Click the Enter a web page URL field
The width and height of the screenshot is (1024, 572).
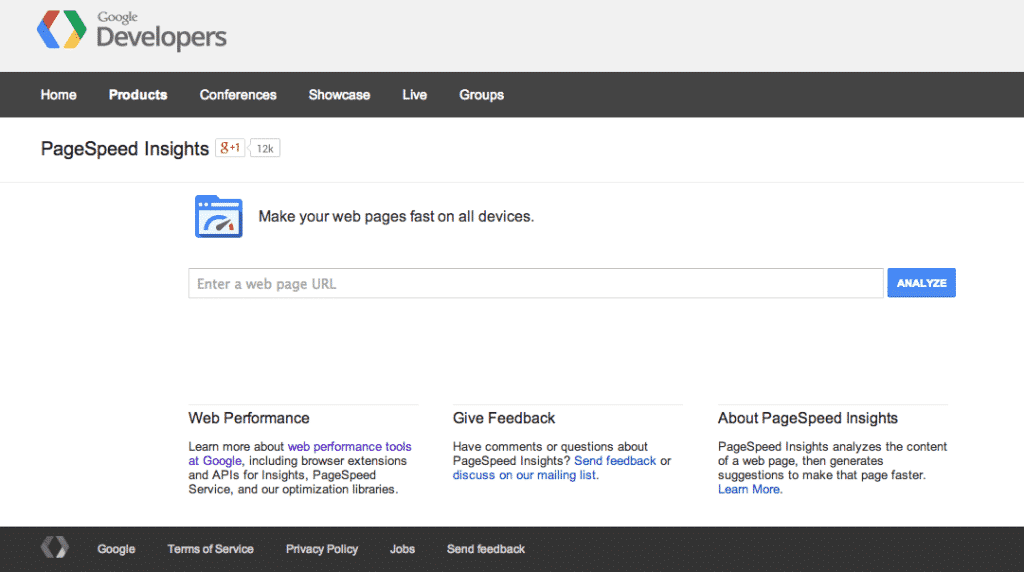pos(536,283)
